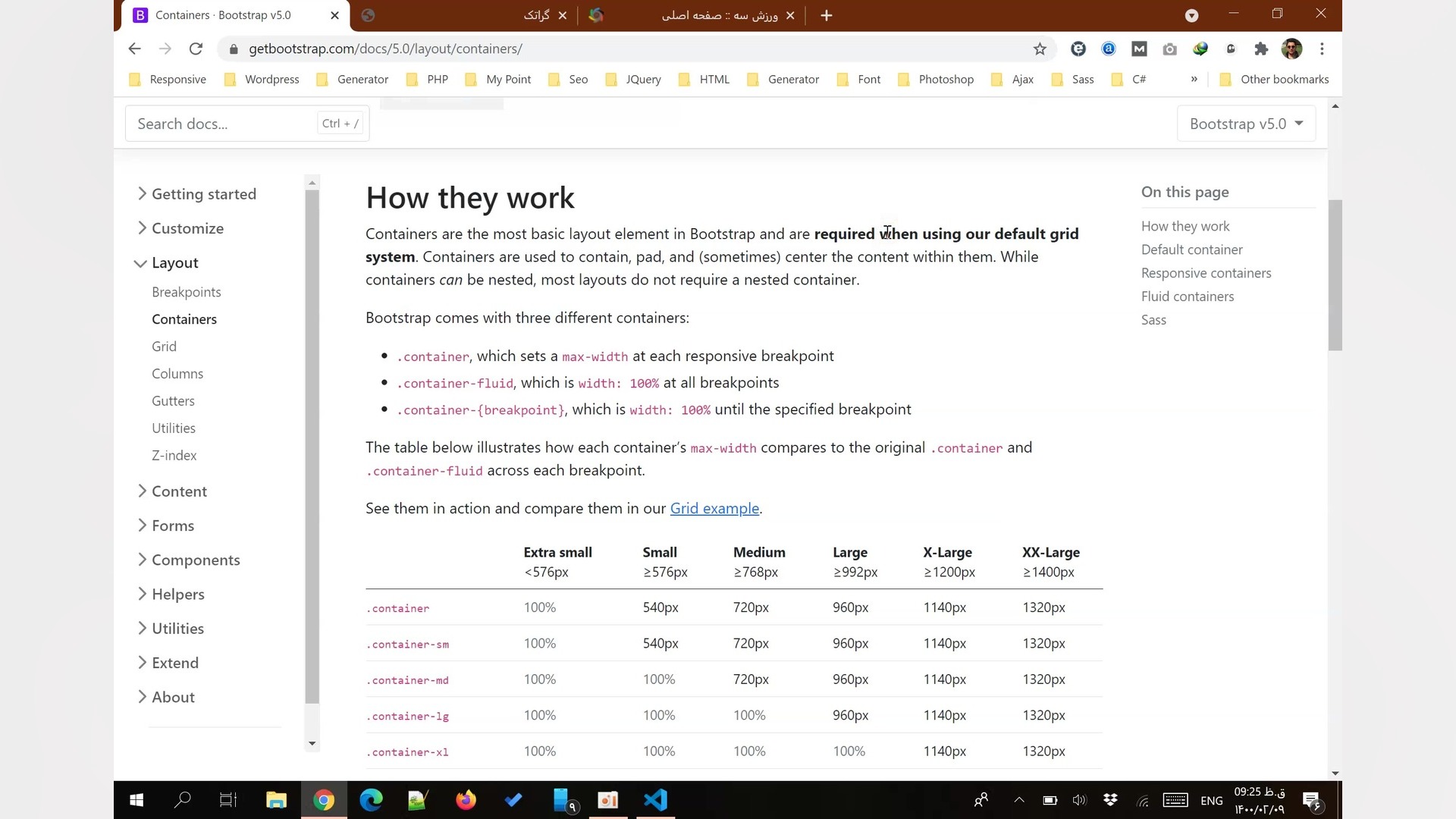Open the Wordpress bookmarks folder
Viewport: 1456px width, 819px height.
pyautogui.click(x=262, y=79)
